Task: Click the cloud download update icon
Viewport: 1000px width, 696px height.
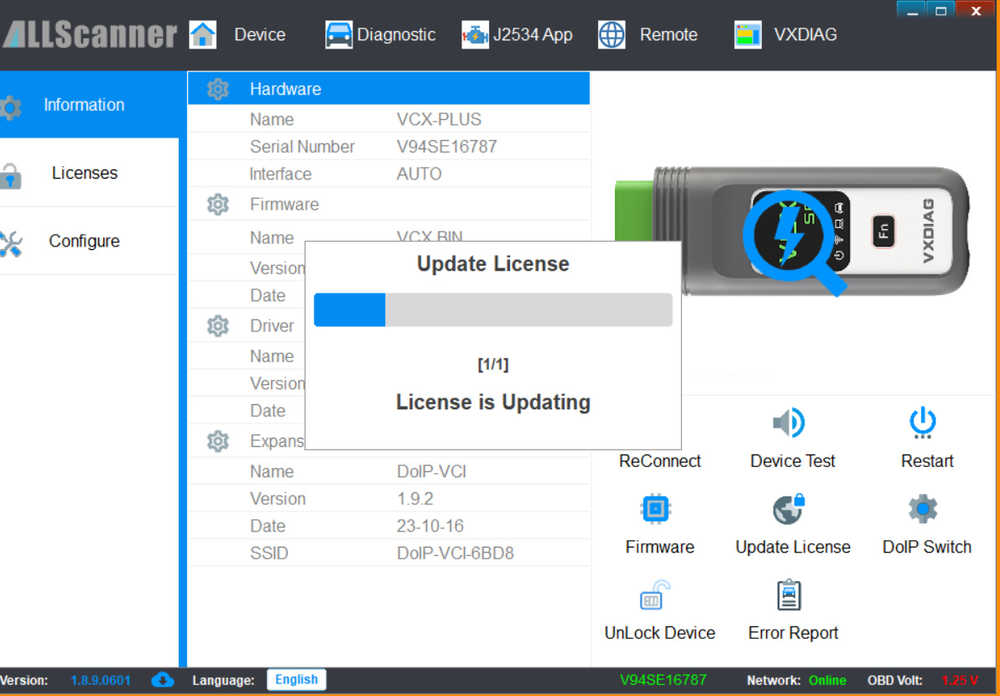Action: [163, 680]
